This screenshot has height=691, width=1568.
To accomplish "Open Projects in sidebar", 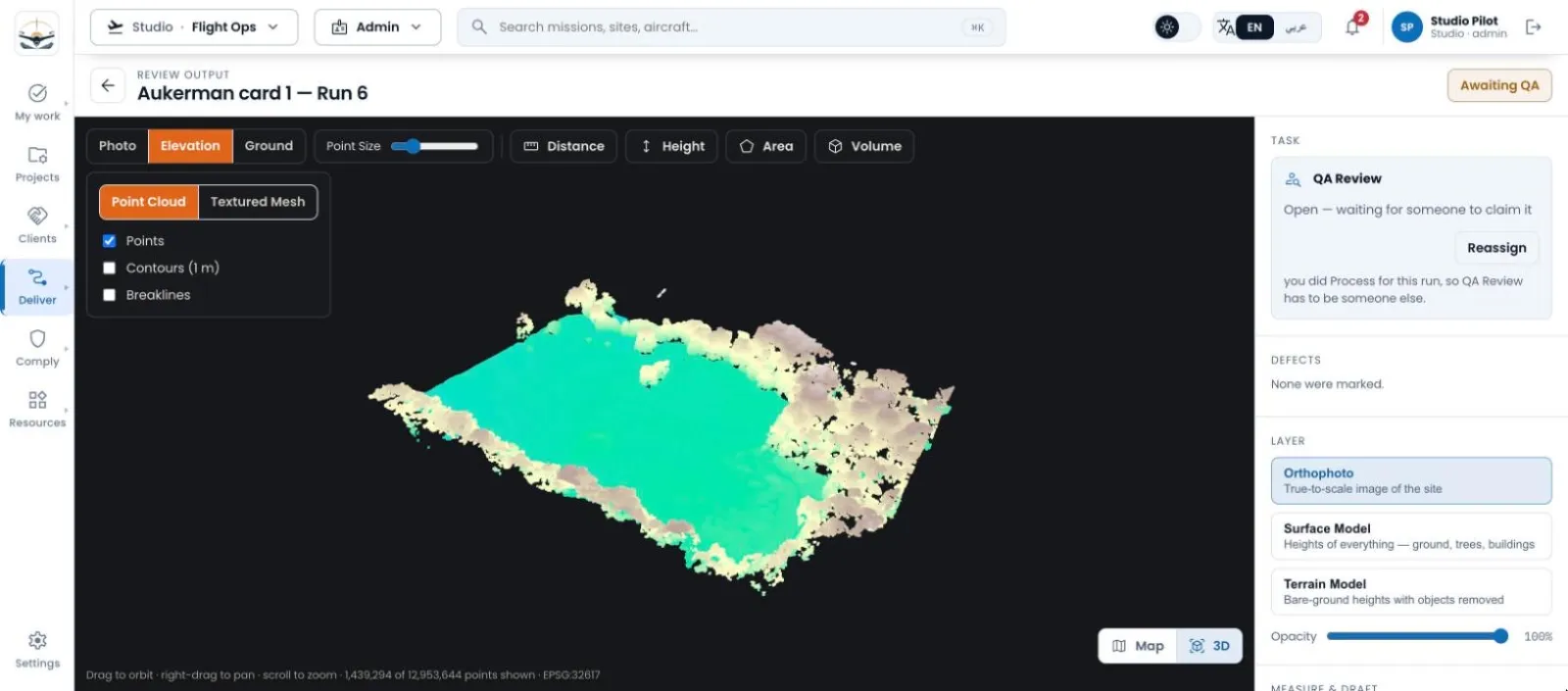I will pyautogui.click(x=37, y=164).
